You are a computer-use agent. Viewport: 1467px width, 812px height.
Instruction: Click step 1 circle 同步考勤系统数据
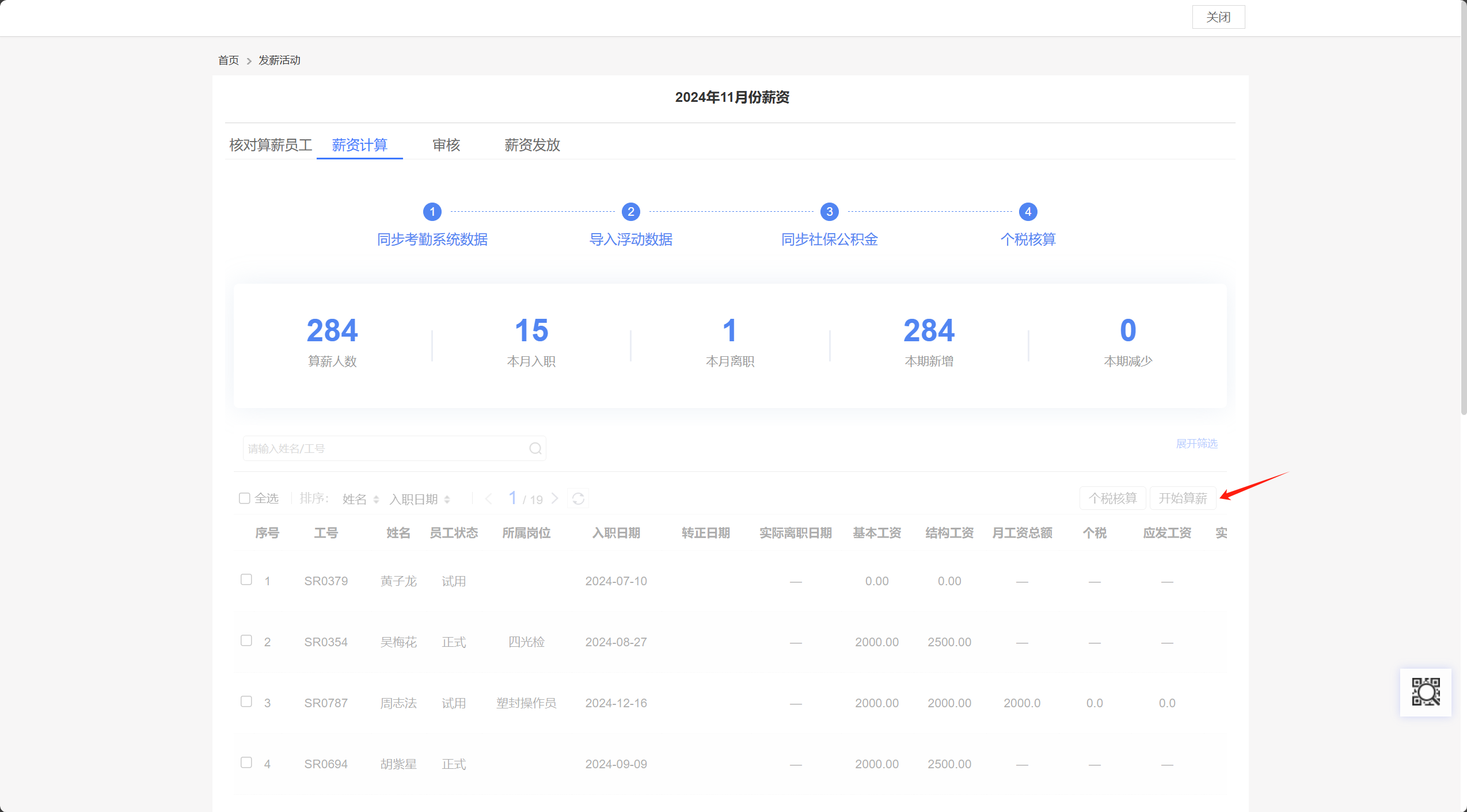[x=432, y=212]
